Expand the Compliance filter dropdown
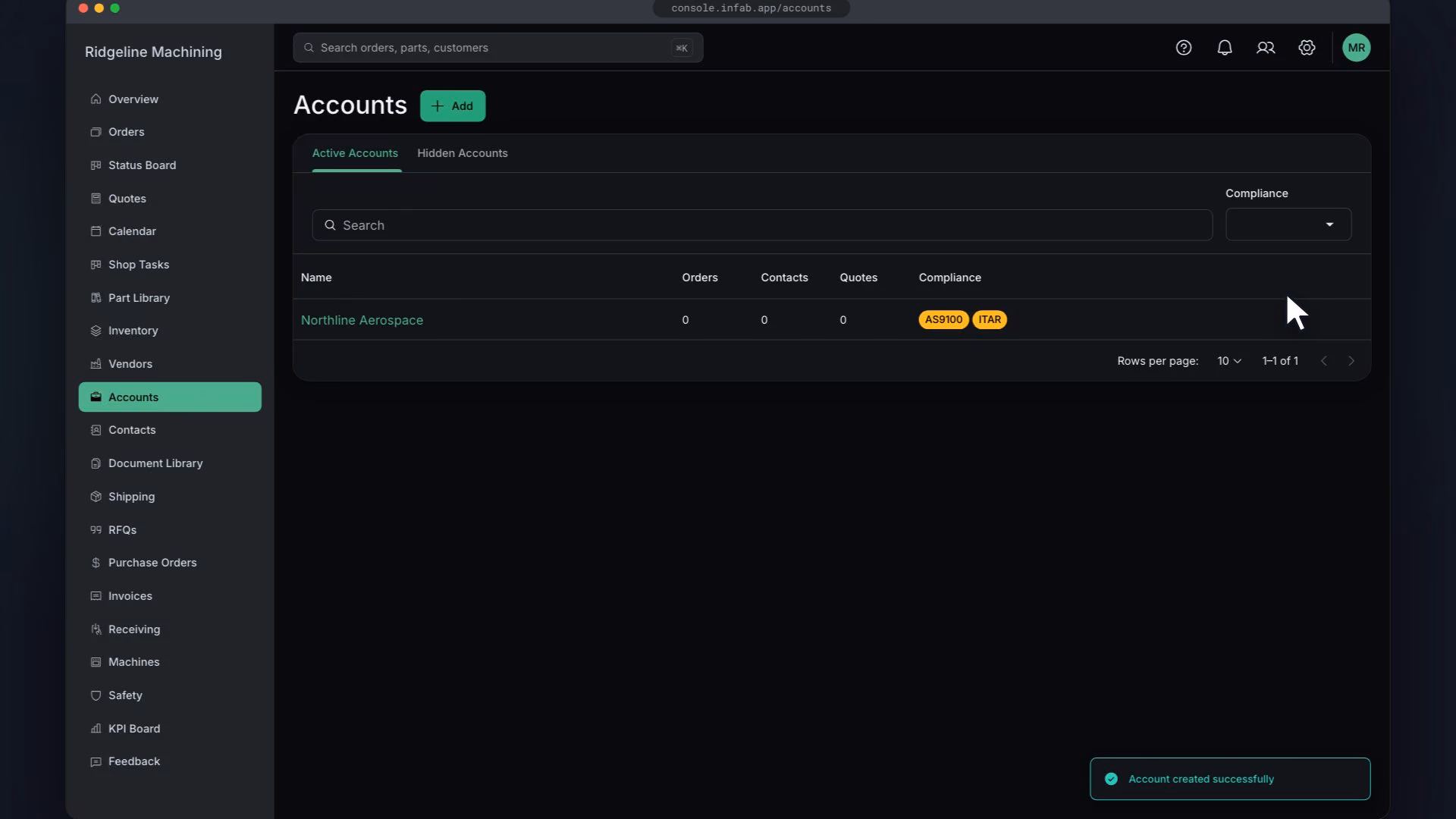This screenshot has width=1456, height=819. point(1288,224)
